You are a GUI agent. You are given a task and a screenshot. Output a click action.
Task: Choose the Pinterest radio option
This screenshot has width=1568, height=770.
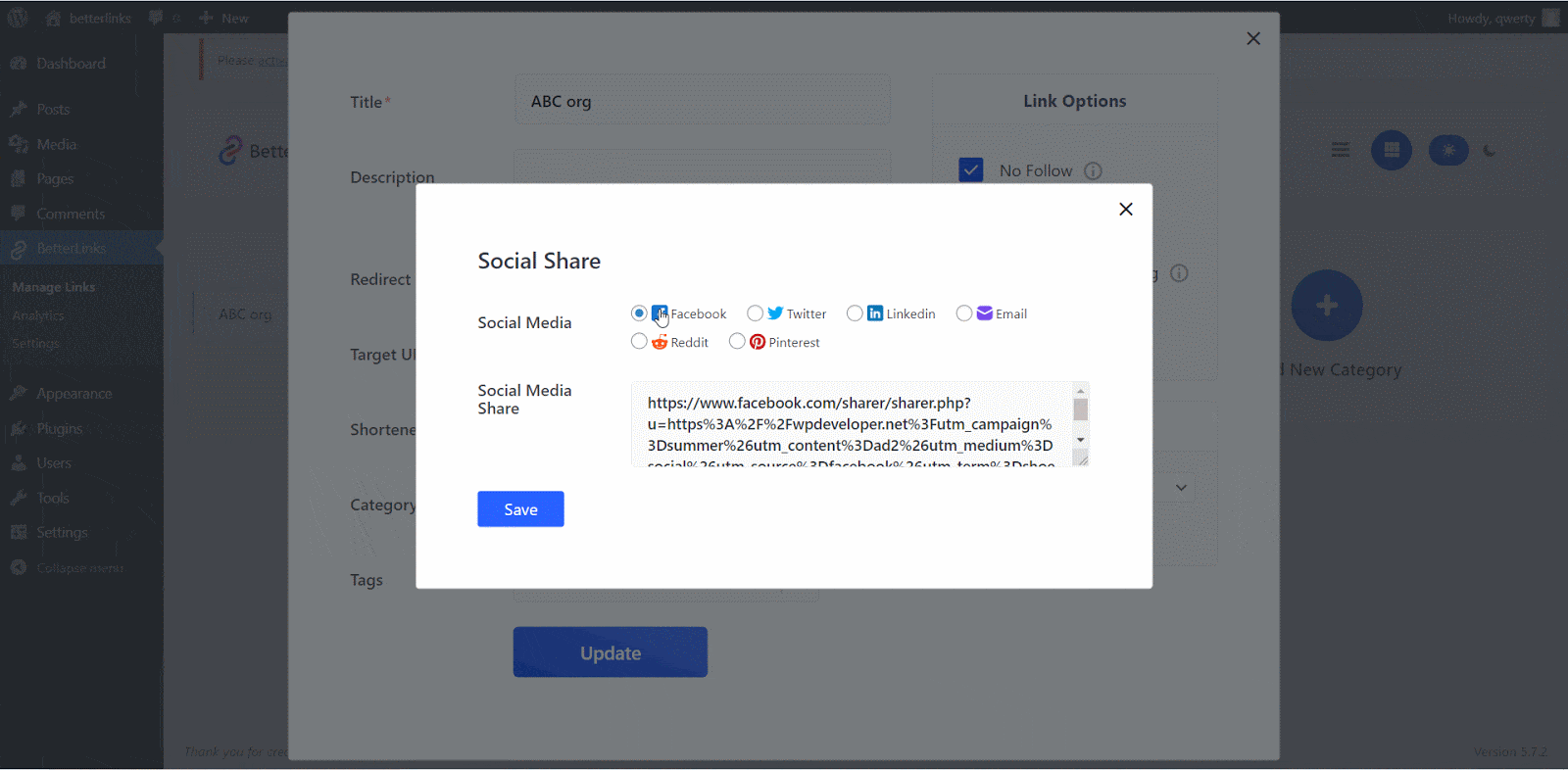[x=737, y=342]
